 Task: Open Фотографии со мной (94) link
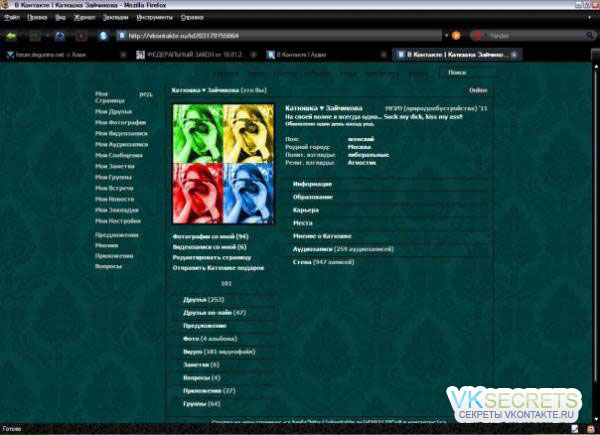pos(210,236)
